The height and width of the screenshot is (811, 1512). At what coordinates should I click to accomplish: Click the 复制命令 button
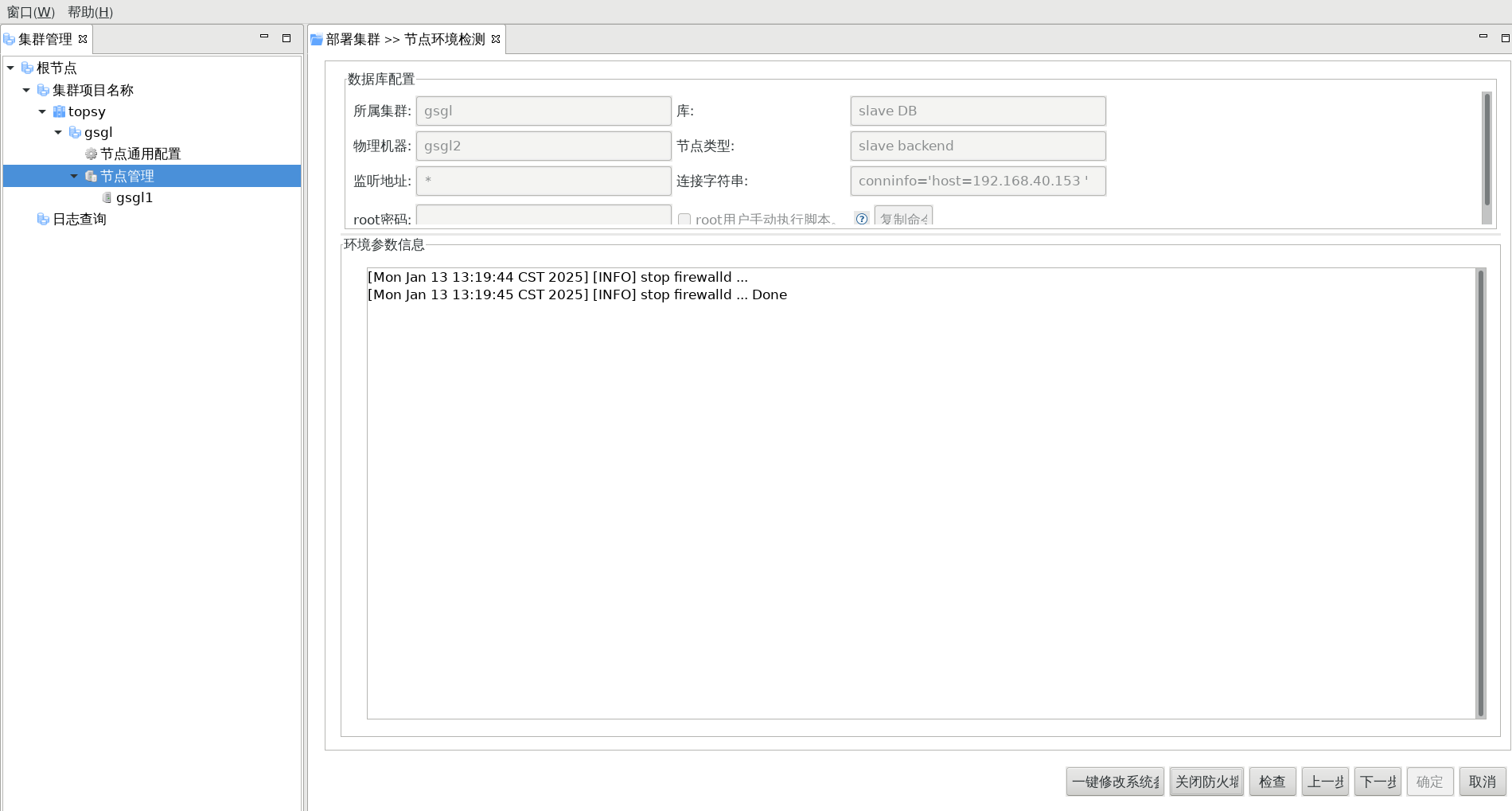point(903,216)
